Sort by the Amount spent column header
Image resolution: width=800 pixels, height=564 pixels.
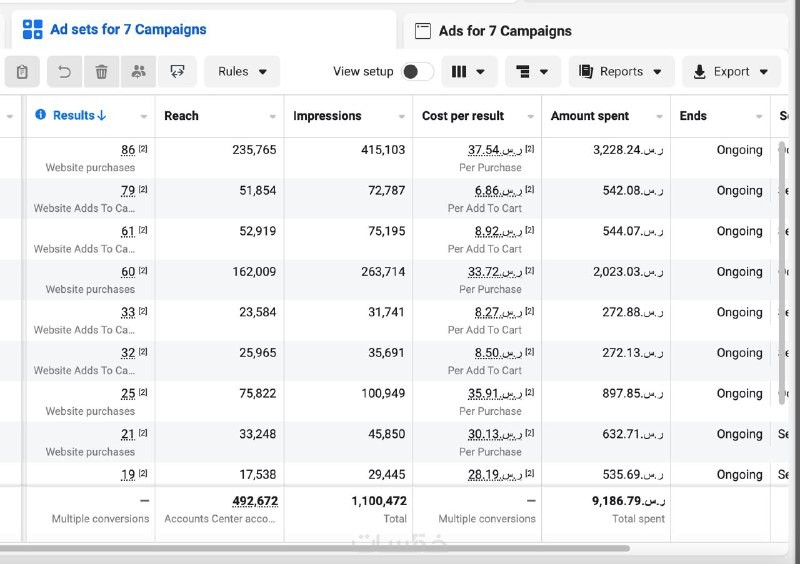[590, 116]
